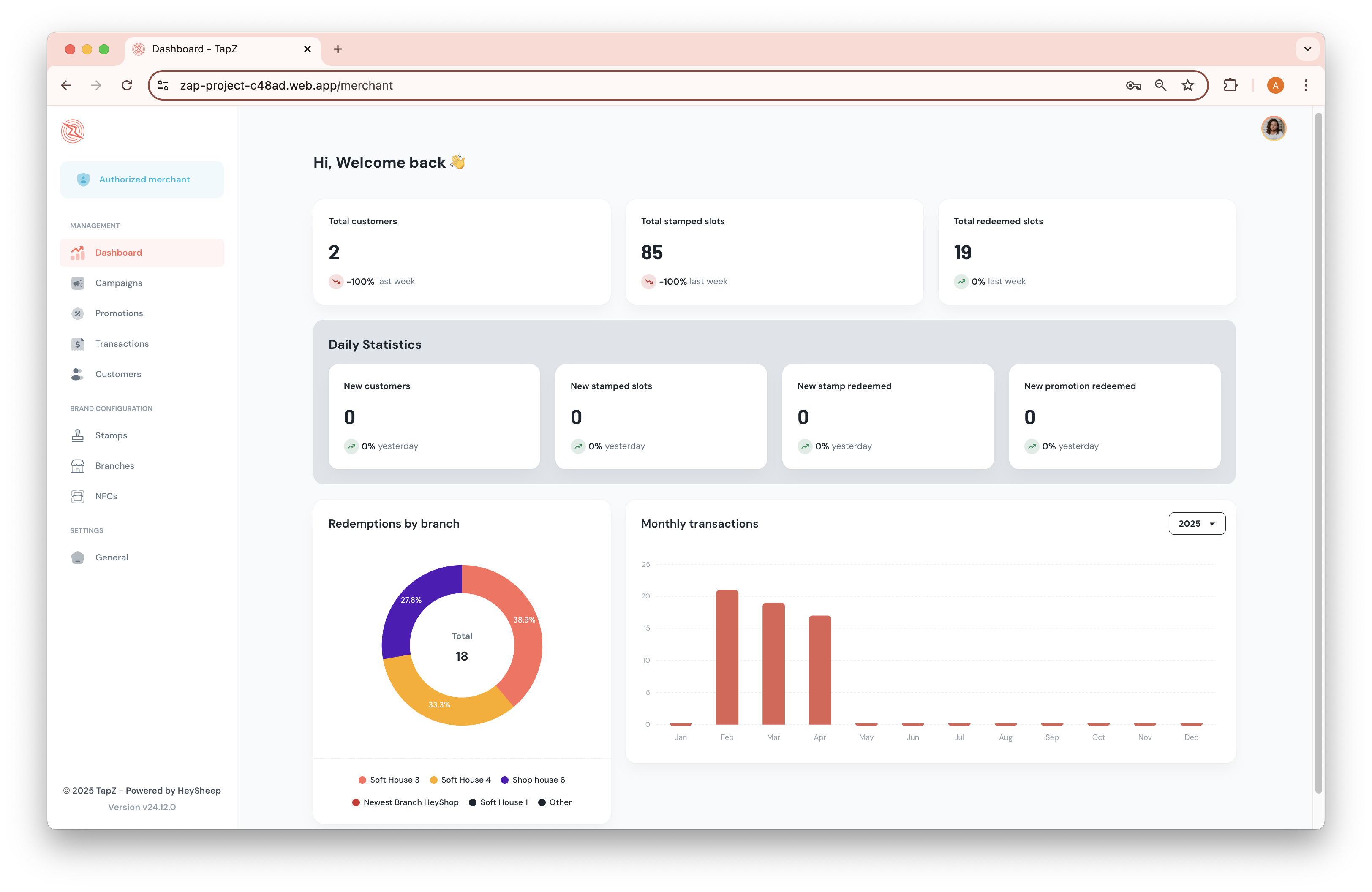1372x892 pixels.
Task: Open NFCs via card icon
Action: 78,496
